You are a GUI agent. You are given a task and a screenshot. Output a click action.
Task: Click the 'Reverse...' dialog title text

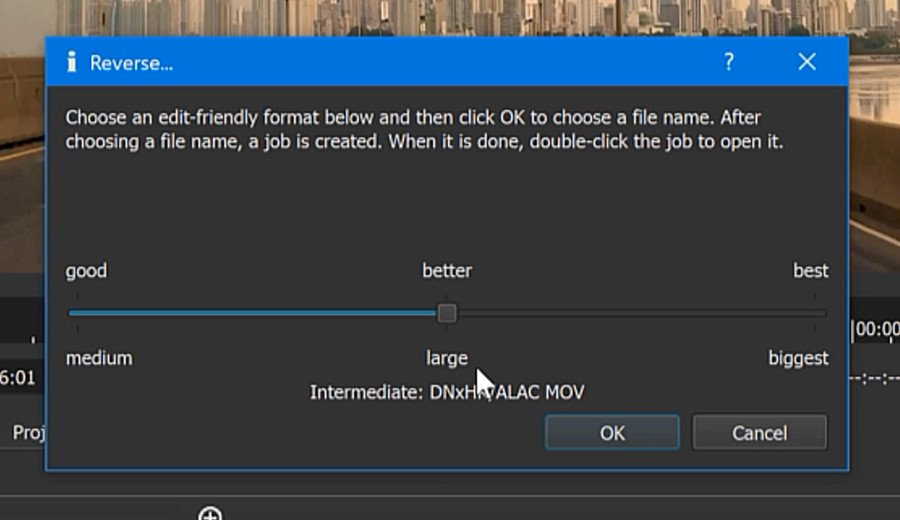131,63
